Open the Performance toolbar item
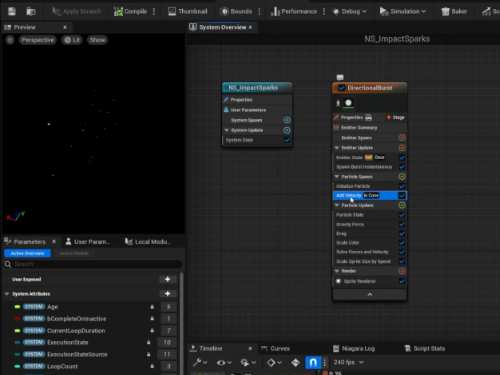This screenshot has height=375, width=500. (294, 12)
